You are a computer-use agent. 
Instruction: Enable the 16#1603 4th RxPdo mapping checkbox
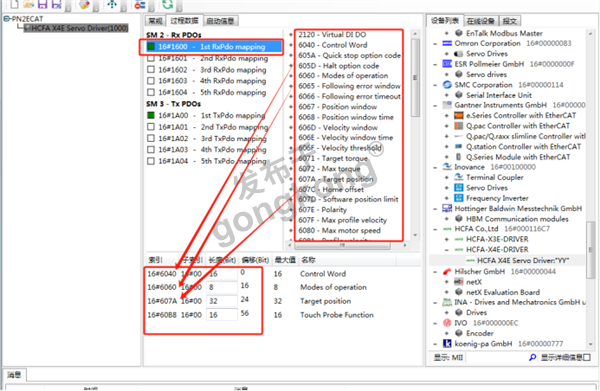pyautogui.click(x=151, y=81)
